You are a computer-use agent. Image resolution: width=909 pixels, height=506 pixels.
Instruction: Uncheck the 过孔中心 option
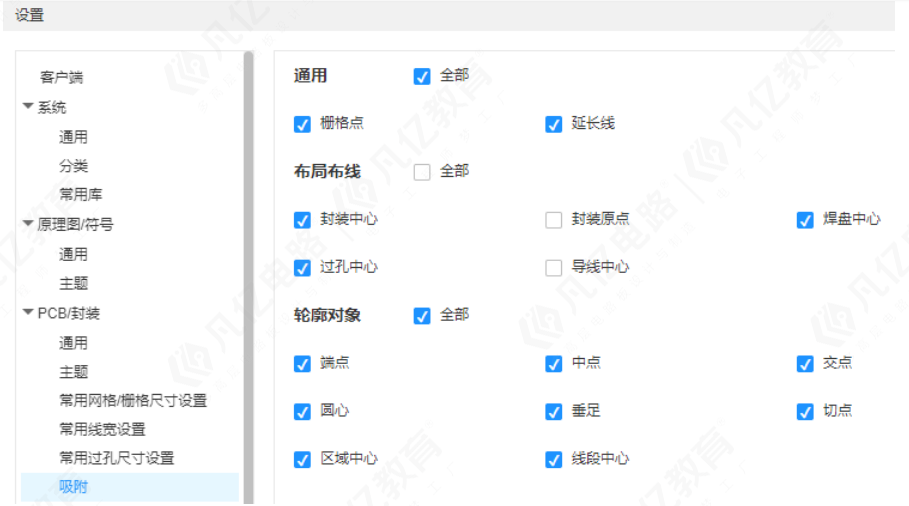click(x=302, y=268)
